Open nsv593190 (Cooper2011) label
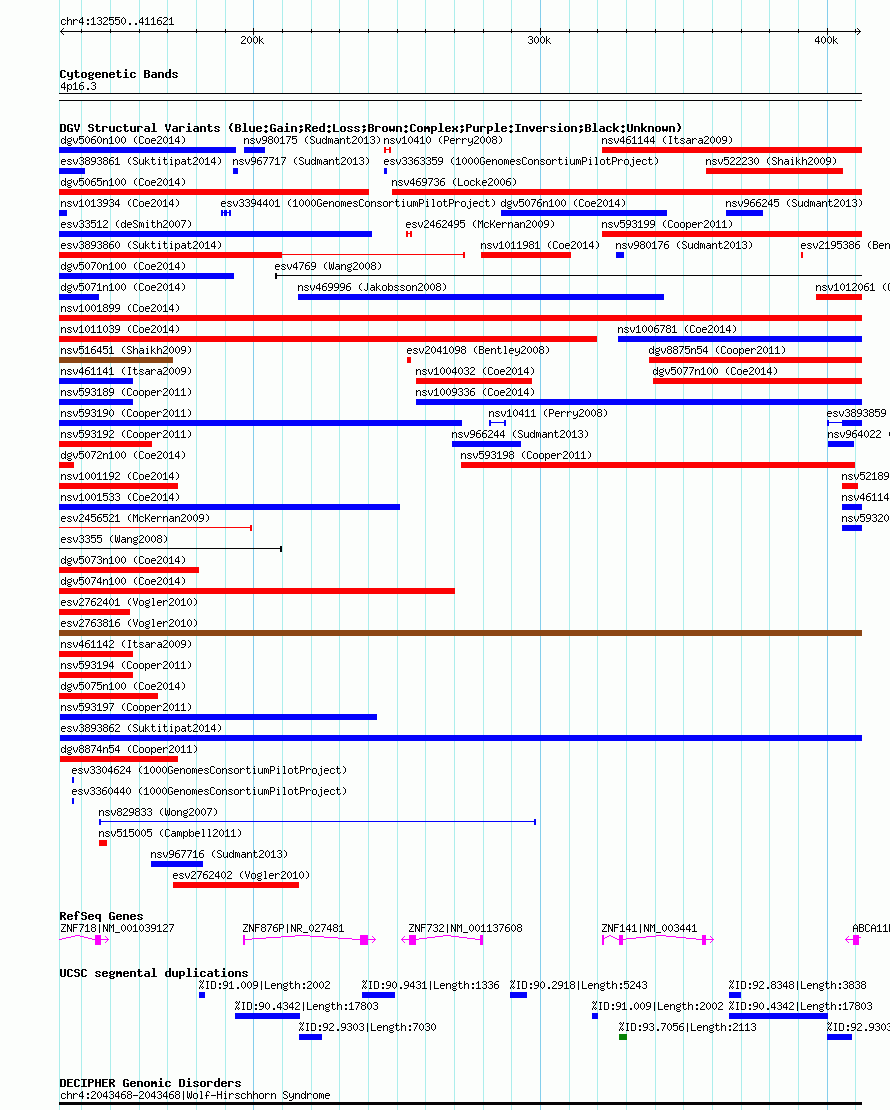Screen dimensions: 890x1110 click(x=126, y=413)
